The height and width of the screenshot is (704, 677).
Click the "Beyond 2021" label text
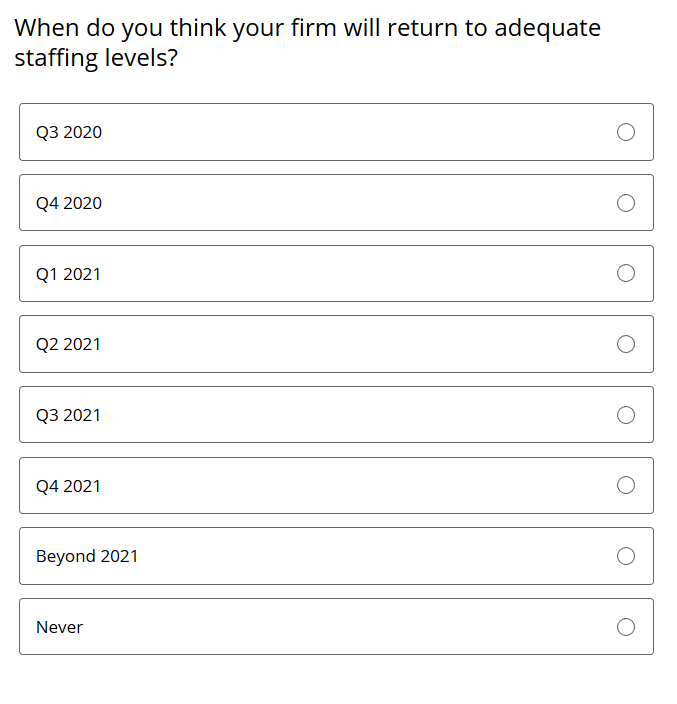coord(87,557)
